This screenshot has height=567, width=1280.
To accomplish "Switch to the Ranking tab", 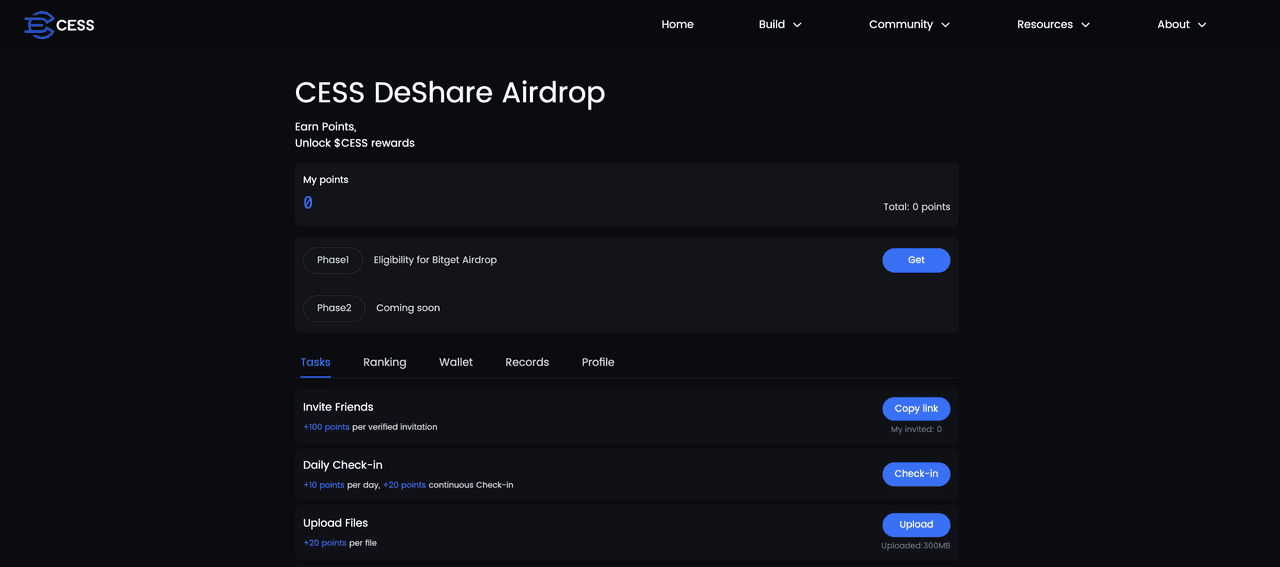I will 384,362.
